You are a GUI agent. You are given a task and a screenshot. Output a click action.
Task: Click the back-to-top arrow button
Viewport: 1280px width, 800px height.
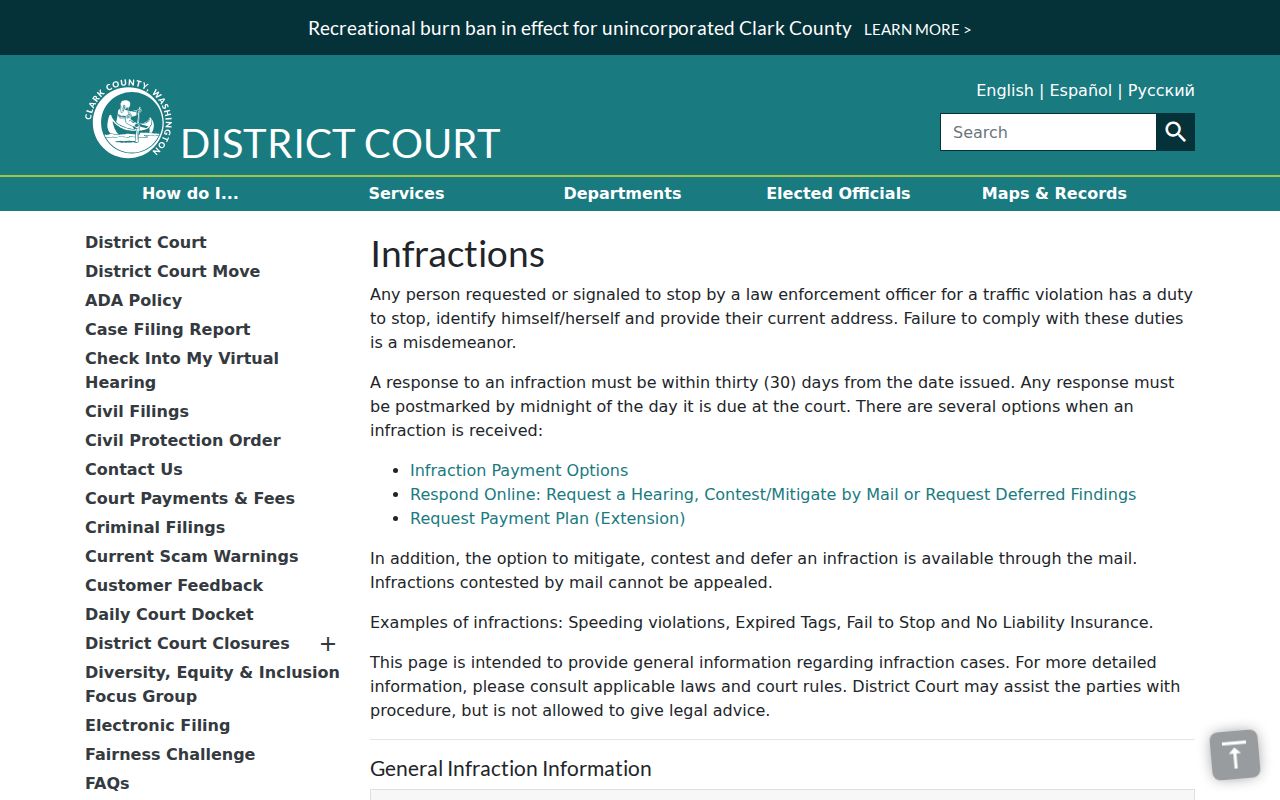pyautogui.click(x=1235, y=755)
